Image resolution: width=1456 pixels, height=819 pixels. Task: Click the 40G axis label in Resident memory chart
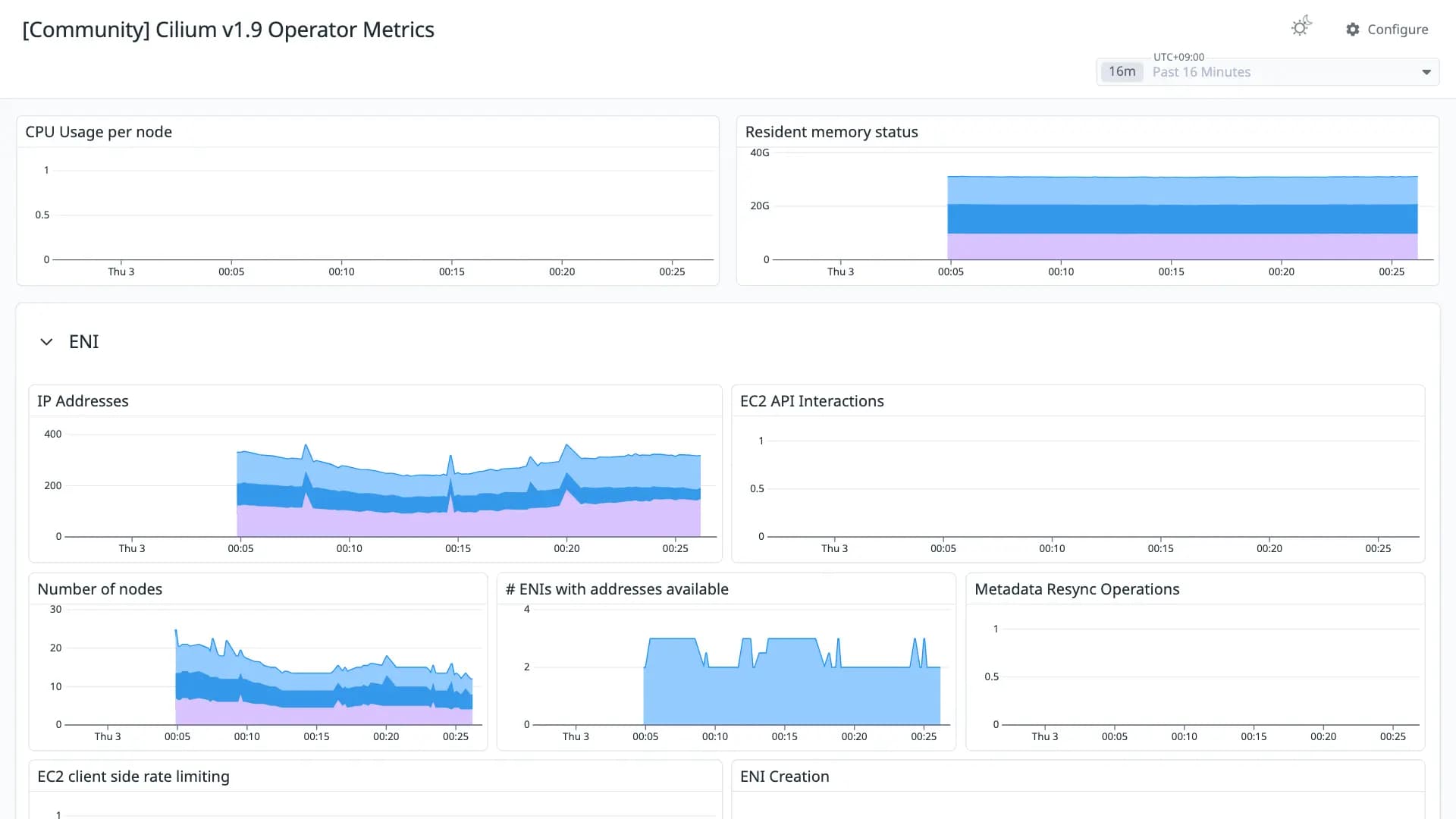click(x=759, y=152)
